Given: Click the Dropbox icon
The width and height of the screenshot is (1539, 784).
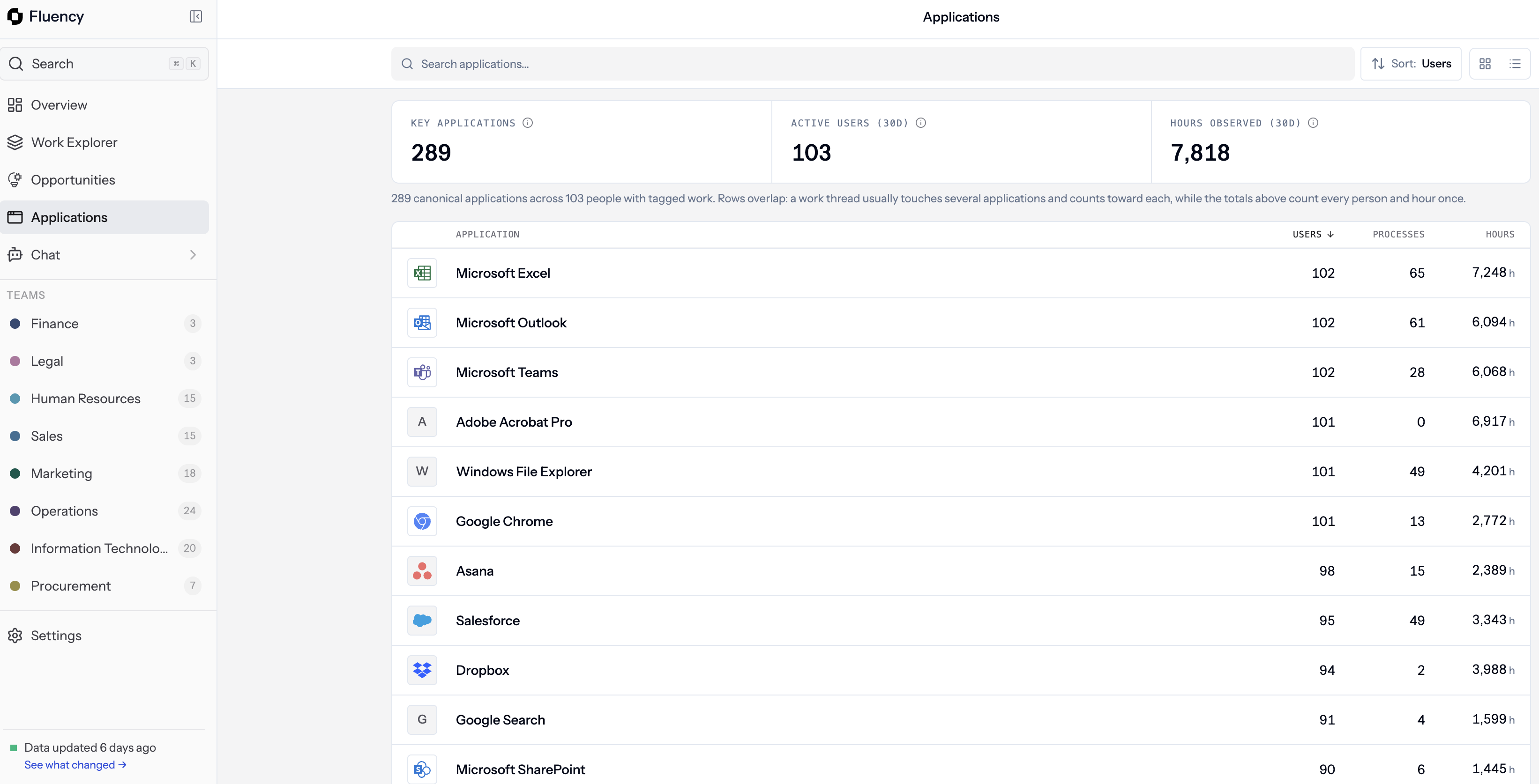Looking at the screenshot, I should click(422, 670).
